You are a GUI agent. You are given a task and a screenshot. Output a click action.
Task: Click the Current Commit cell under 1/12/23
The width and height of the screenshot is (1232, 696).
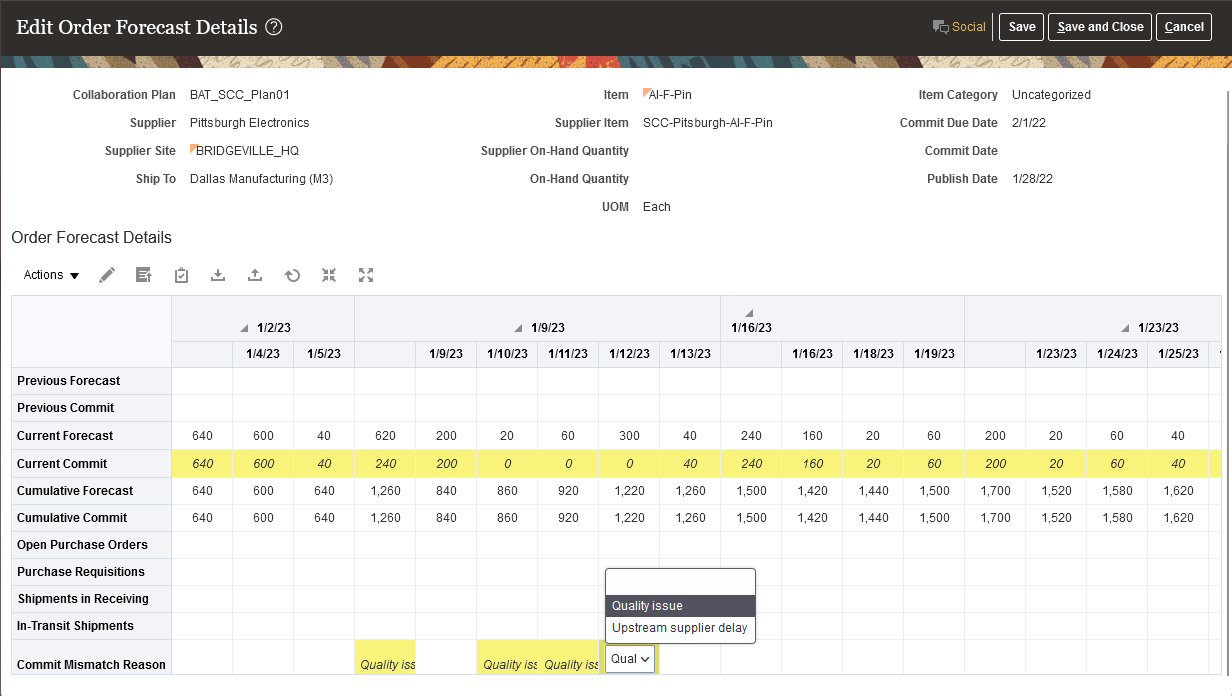click(629, 464)
